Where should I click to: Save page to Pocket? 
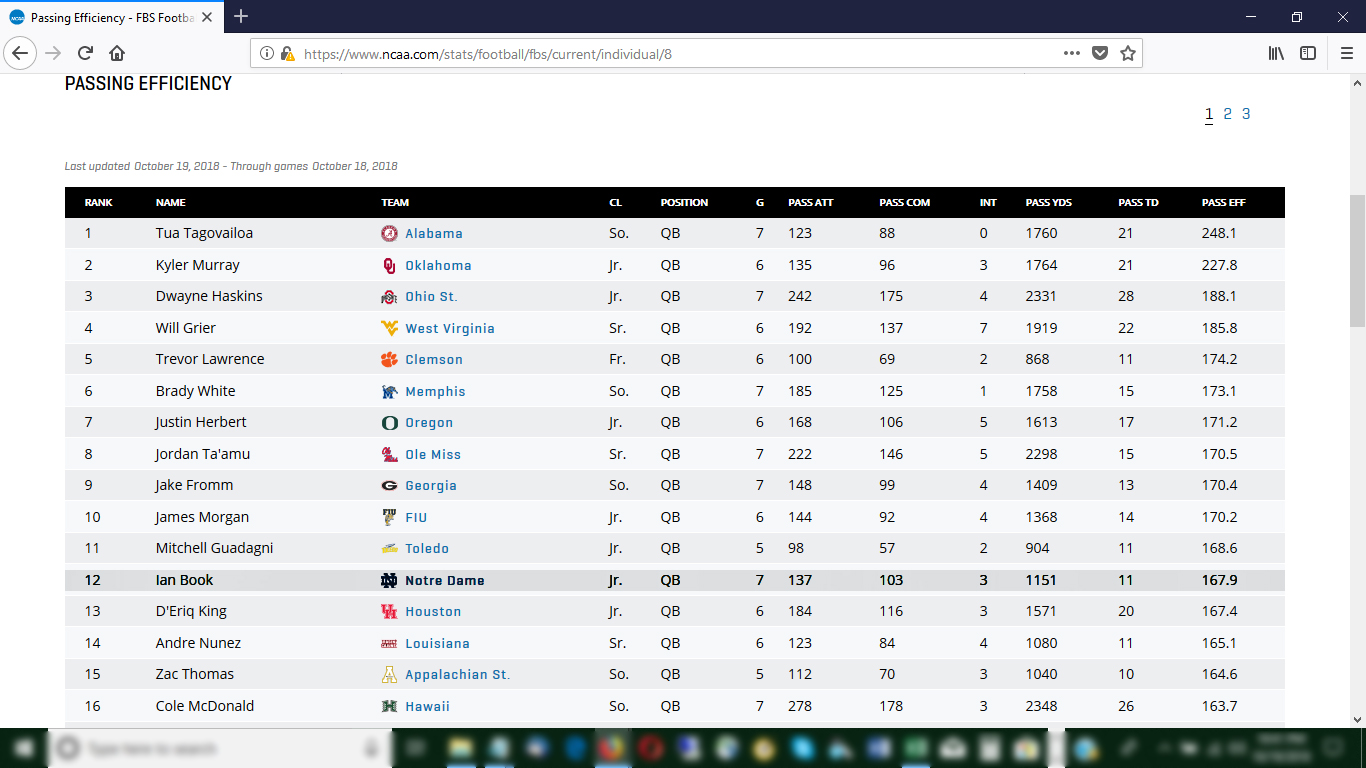click(1100, 54)
